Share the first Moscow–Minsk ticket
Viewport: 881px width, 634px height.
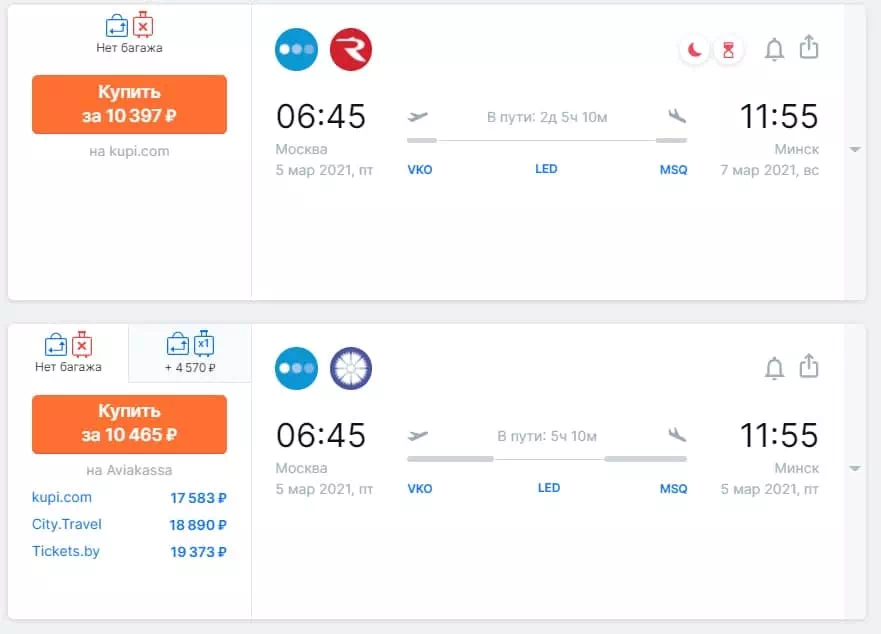809,48
